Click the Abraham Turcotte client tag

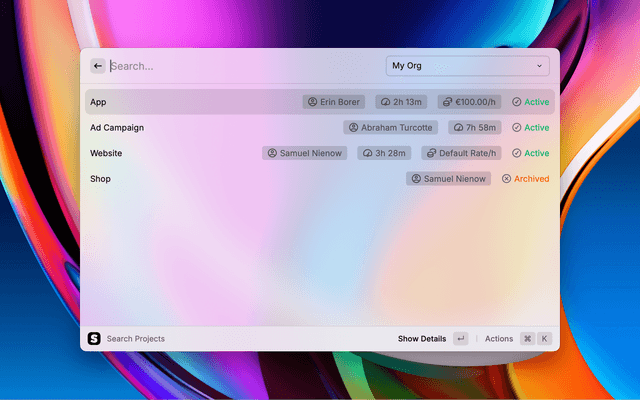click(391, 128)
